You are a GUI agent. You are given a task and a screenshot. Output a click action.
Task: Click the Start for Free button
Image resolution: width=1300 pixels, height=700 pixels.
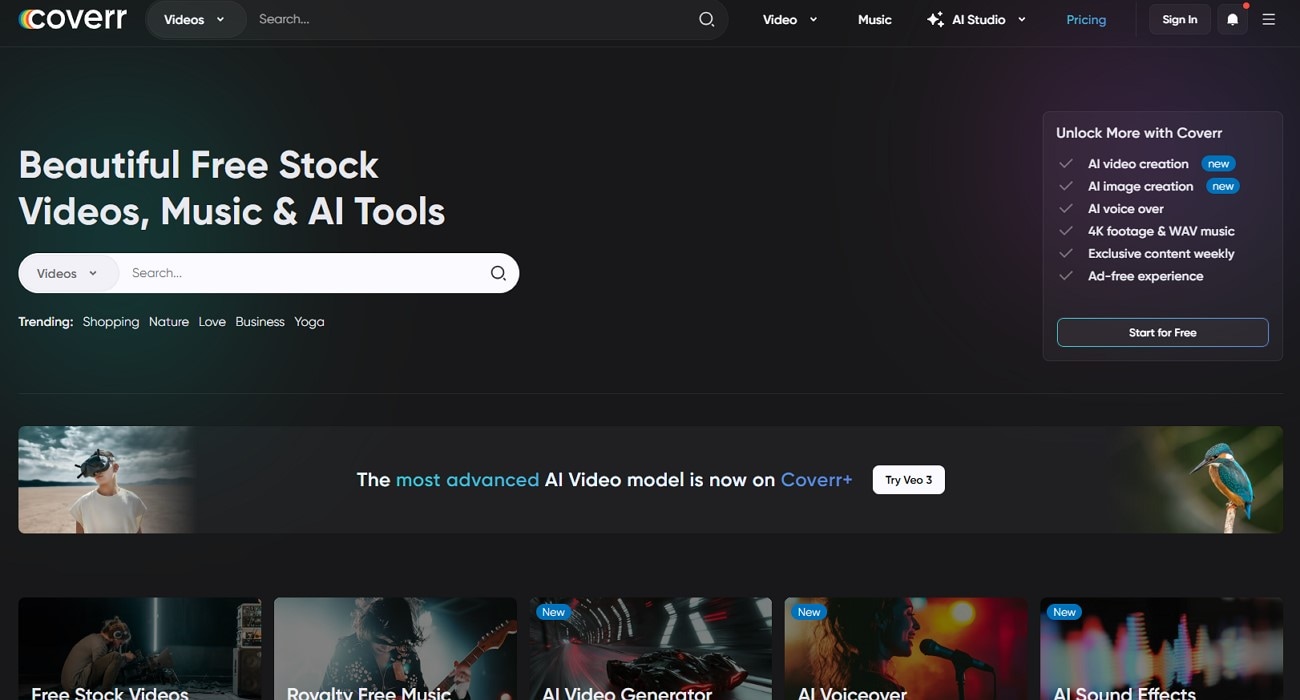click(1162, 332)
